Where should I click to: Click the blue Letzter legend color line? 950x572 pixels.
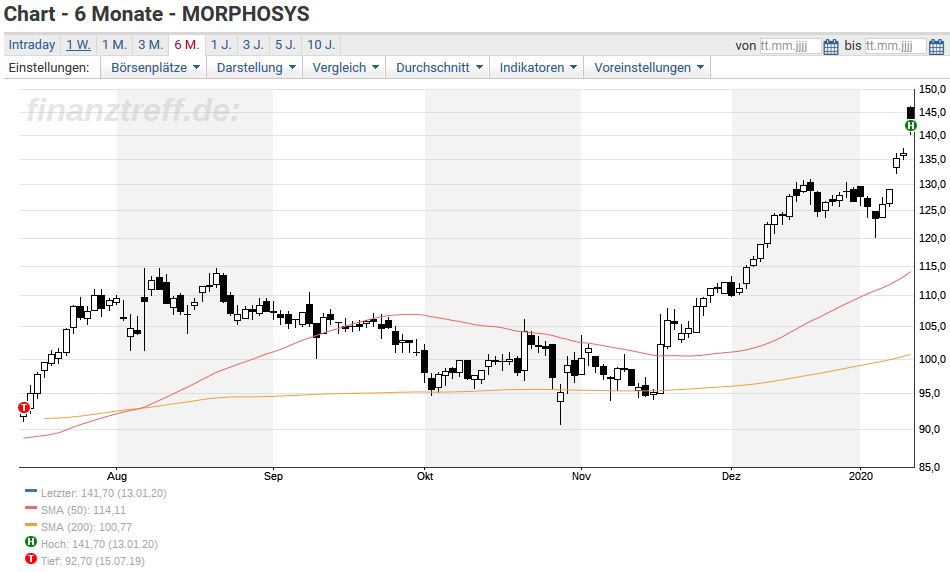point(31,491)
